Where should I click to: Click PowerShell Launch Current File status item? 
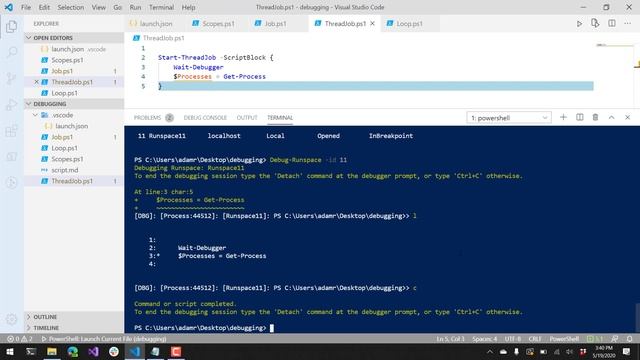click(104, 339)
